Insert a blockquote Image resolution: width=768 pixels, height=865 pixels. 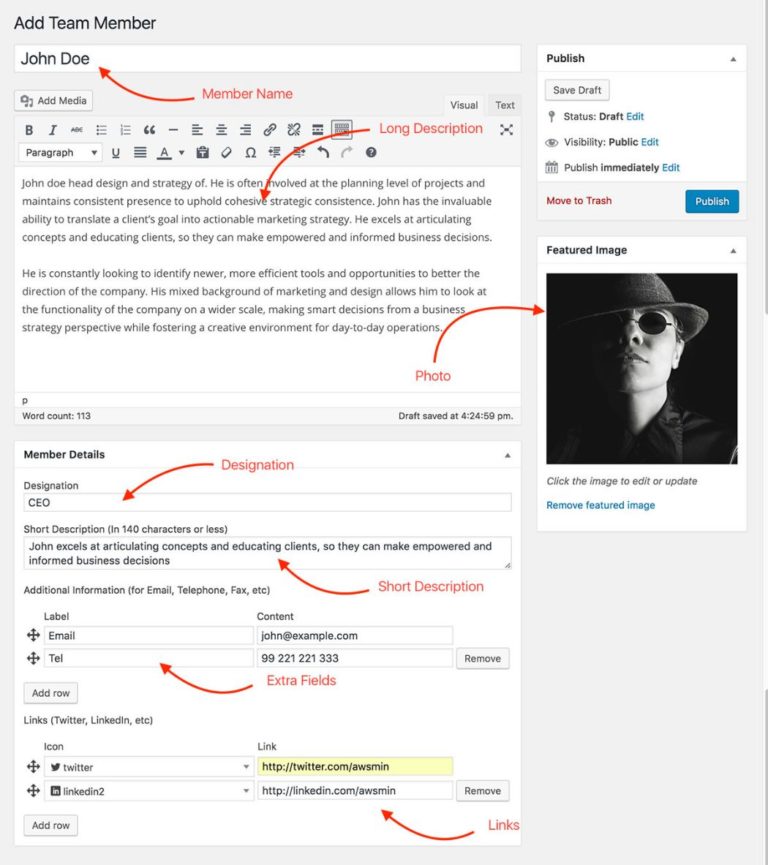click(x=149, y=130)
